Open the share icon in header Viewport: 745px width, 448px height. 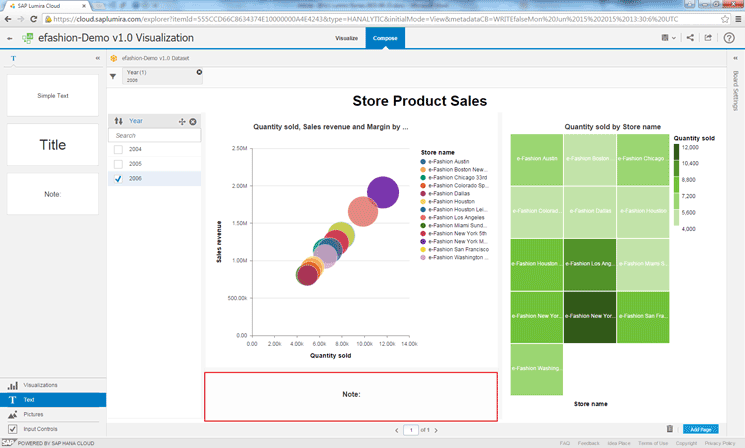click(x=690, y=38)
